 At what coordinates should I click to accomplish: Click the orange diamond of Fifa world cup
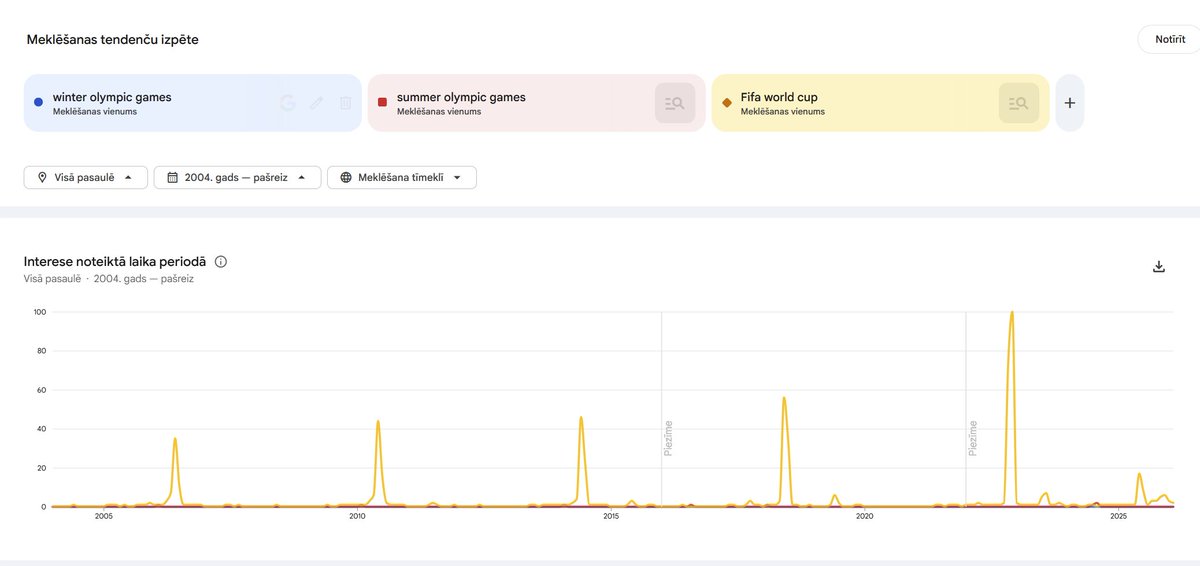click(727, 102)
